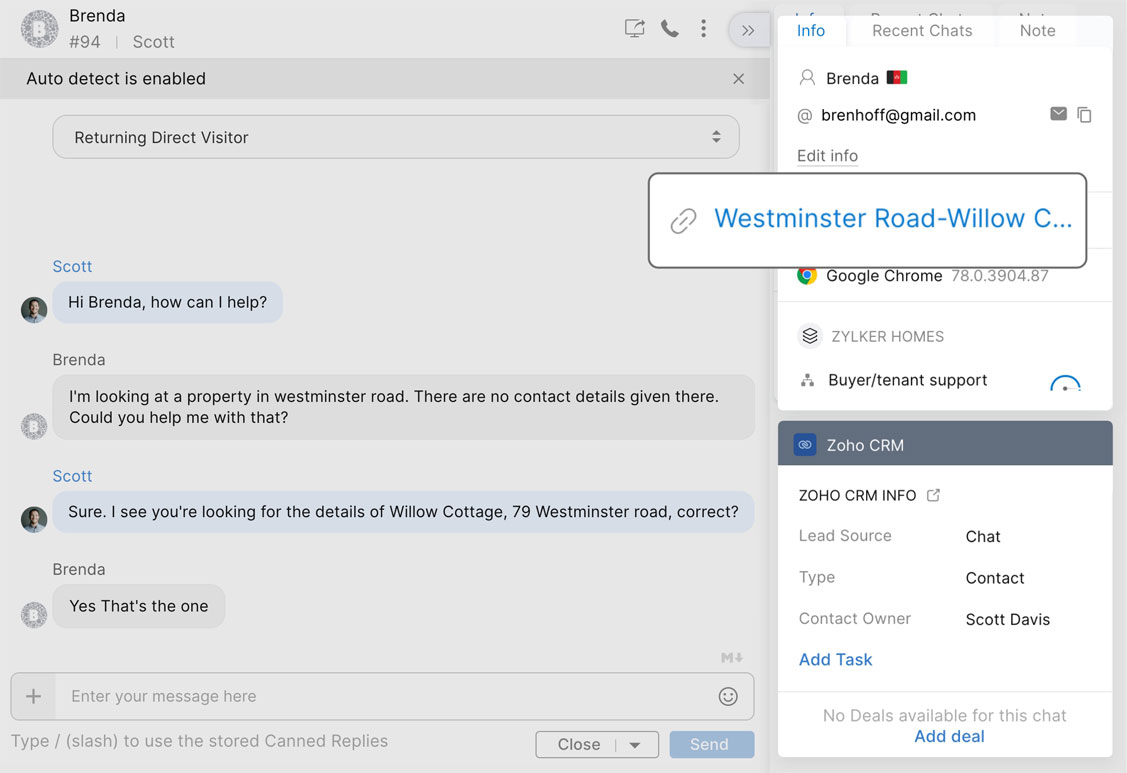Screen dimensions: 1127x773
Task: Select the Info tab
Action: [811, 31]
